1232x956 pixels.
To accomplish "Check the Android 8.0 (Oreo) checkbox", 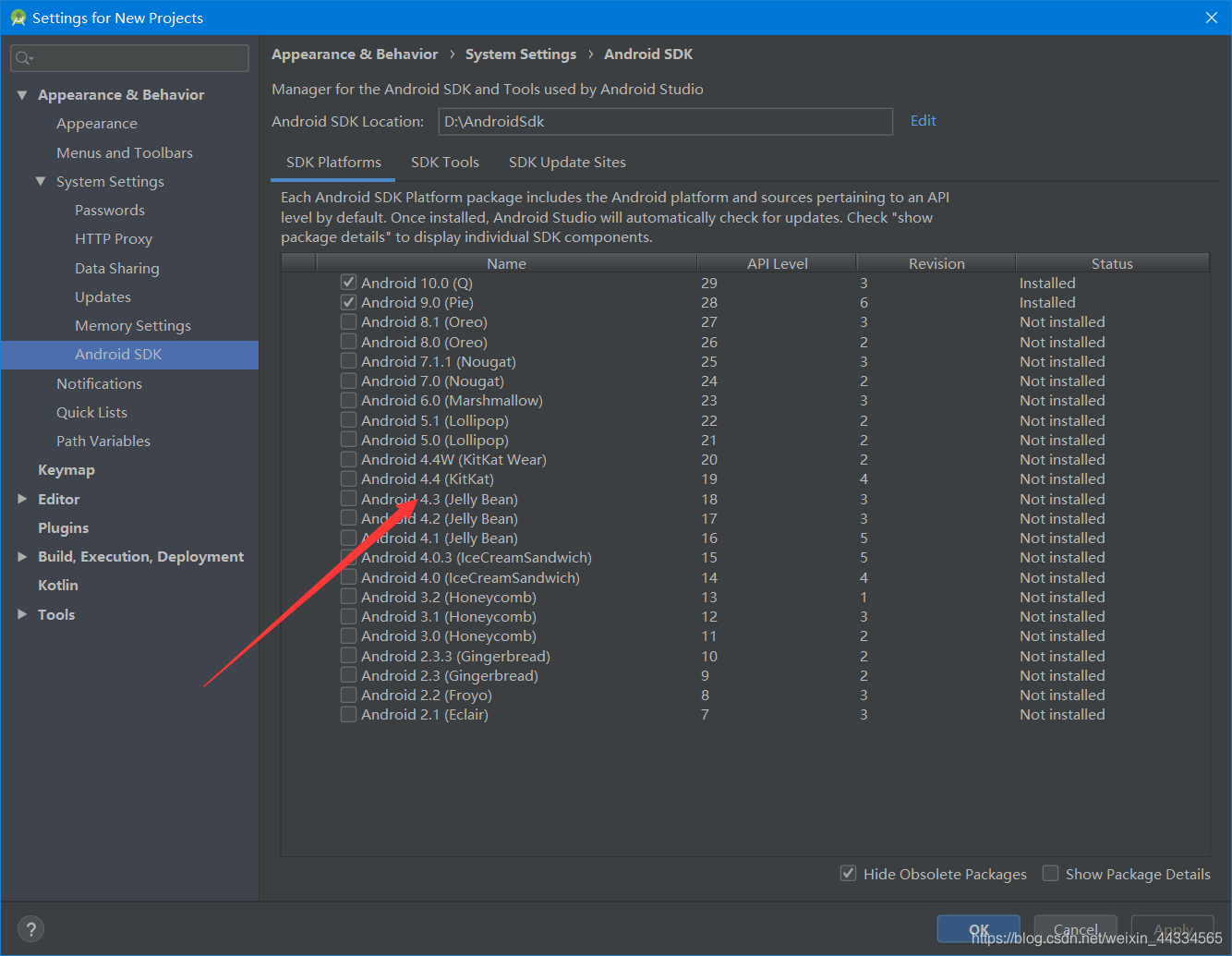I will (x=348, y=342).
